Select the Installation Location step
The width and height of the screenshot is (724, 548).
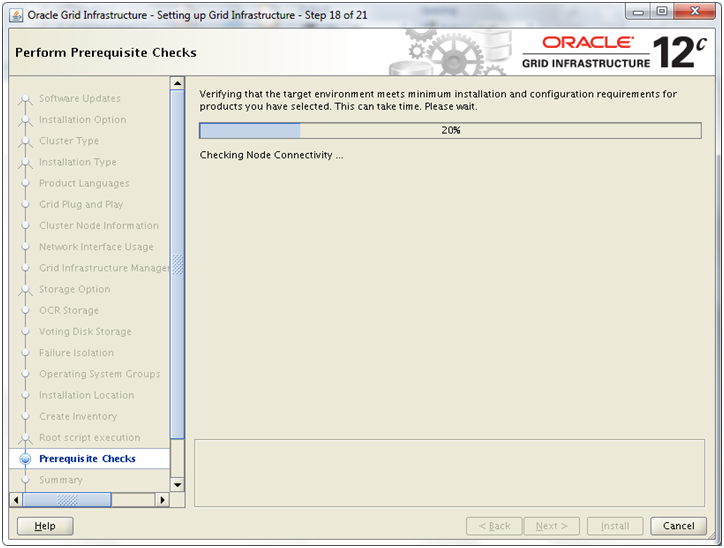[87, 396]
